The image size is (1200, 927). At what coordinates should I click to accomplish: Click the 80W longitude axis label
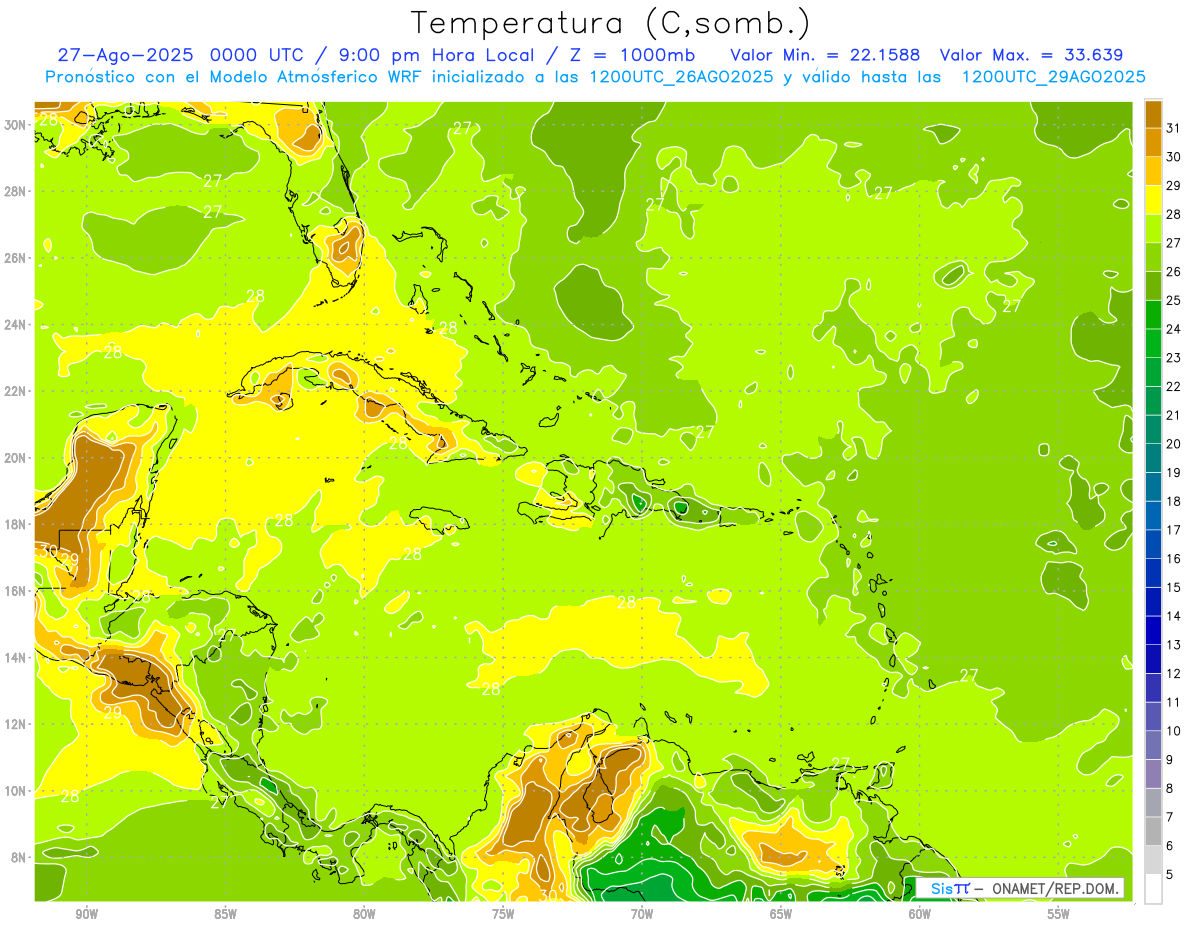364,914
